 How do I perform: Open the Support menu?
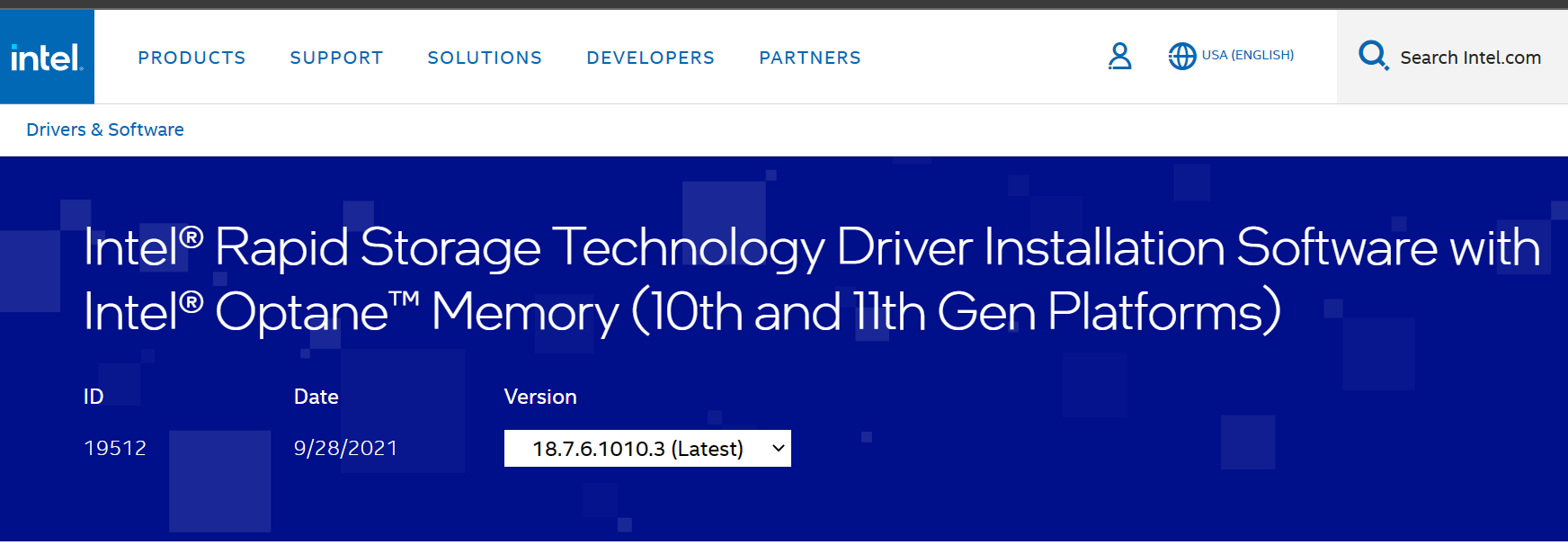336,58
